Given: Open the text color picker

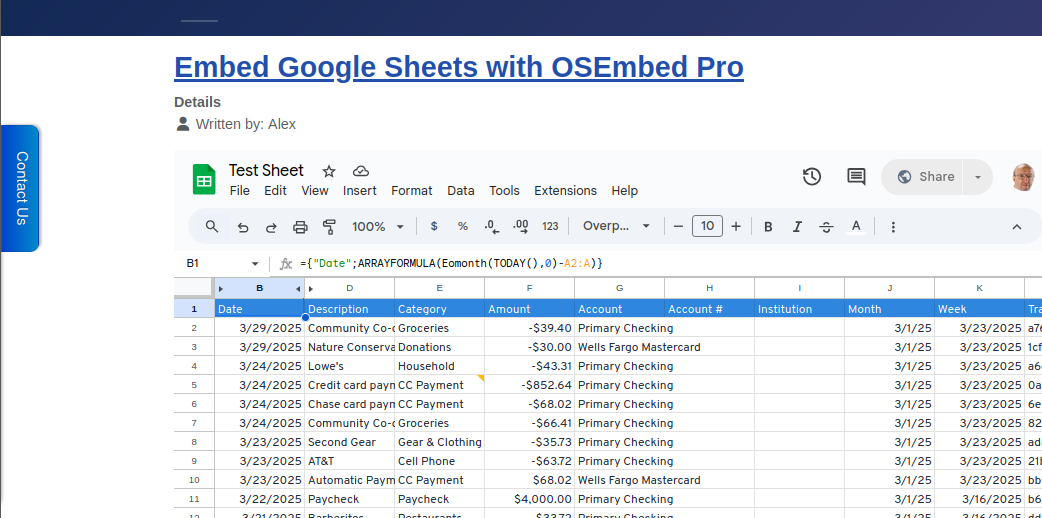Looking at the screenshot, I should pyautogui.click(x=856, y=227).
